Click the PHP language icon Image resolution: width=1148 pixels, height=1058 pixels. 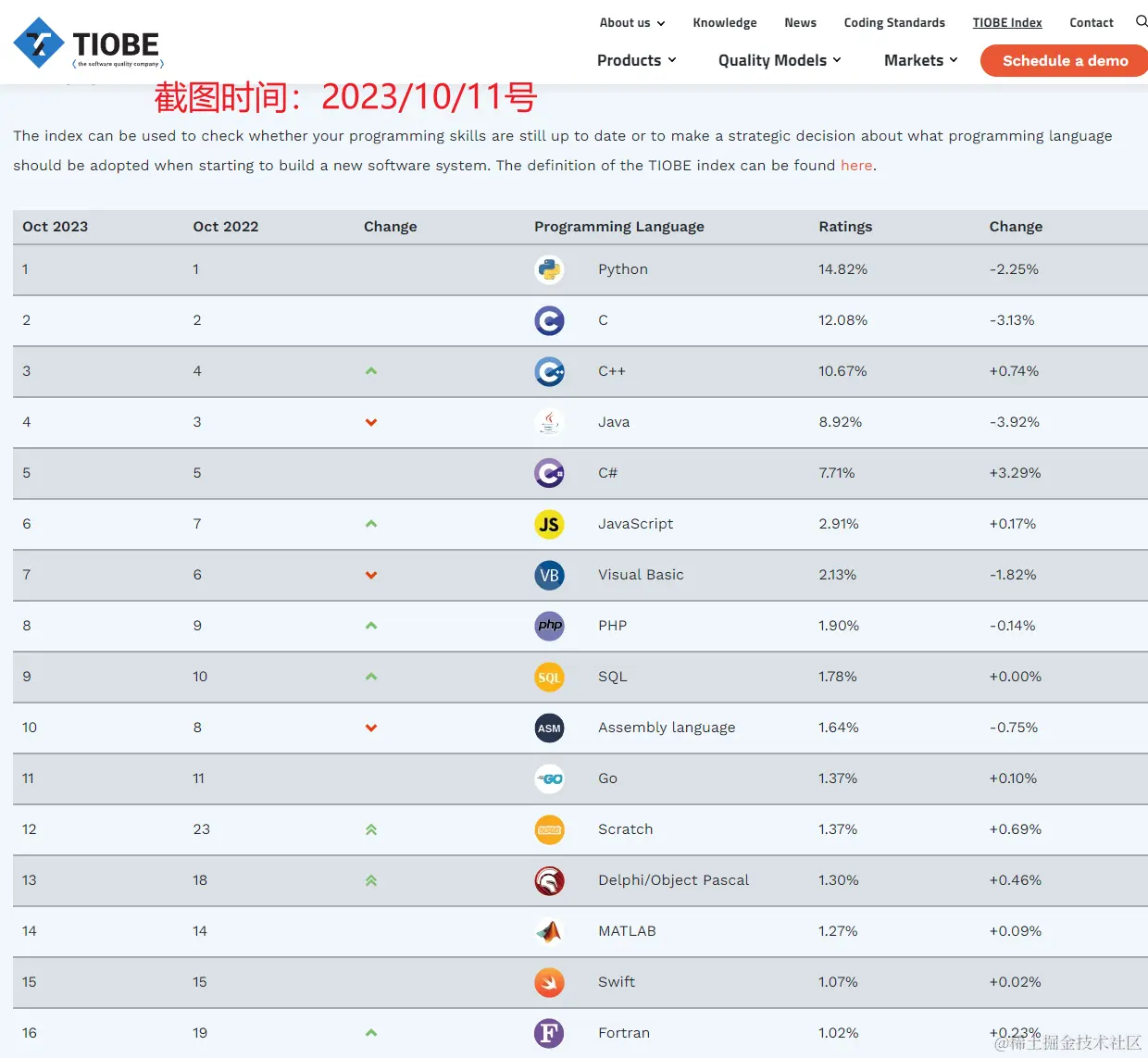549,626
